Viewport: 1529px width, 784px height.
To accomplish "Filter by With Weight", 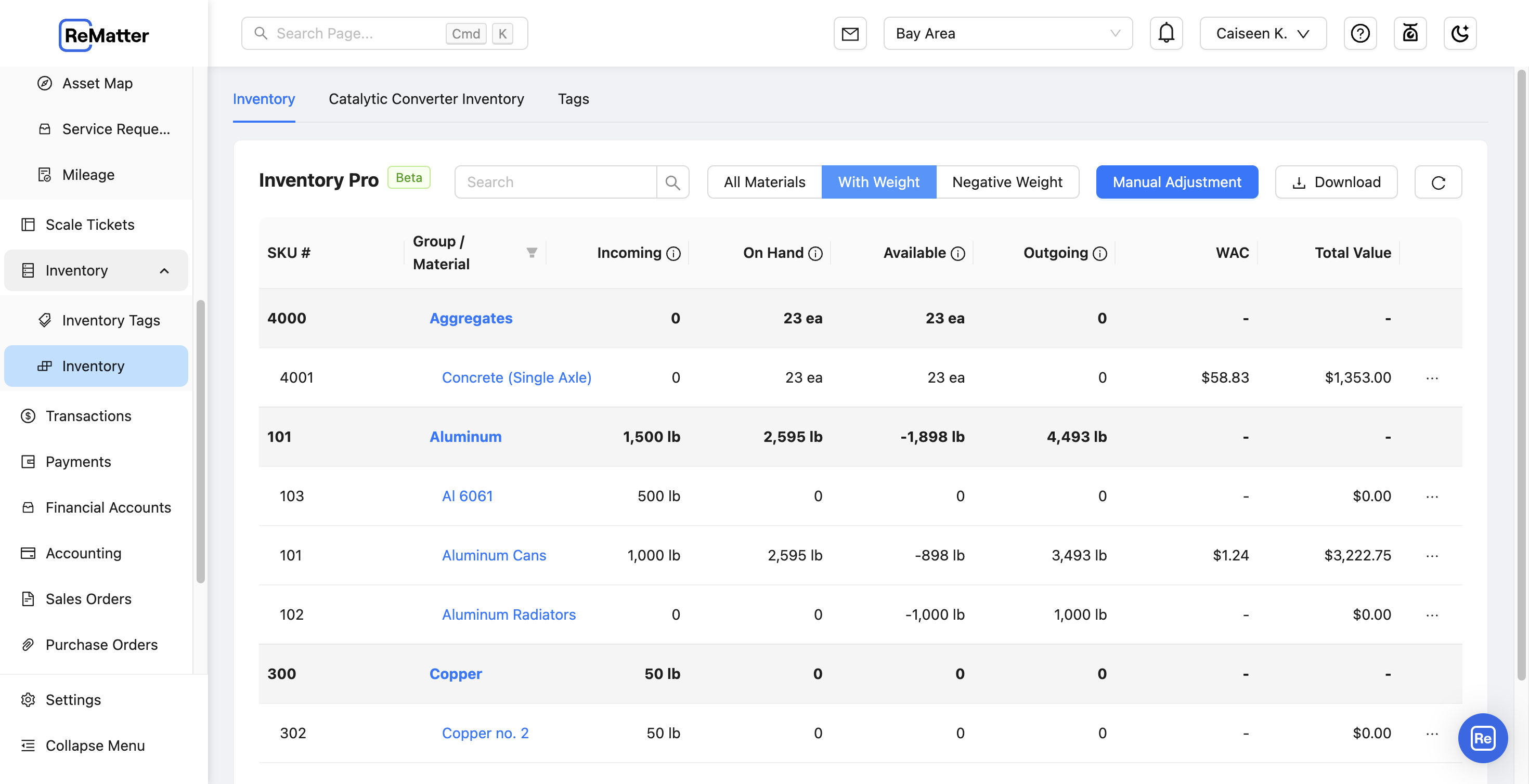I will (878, 182).
